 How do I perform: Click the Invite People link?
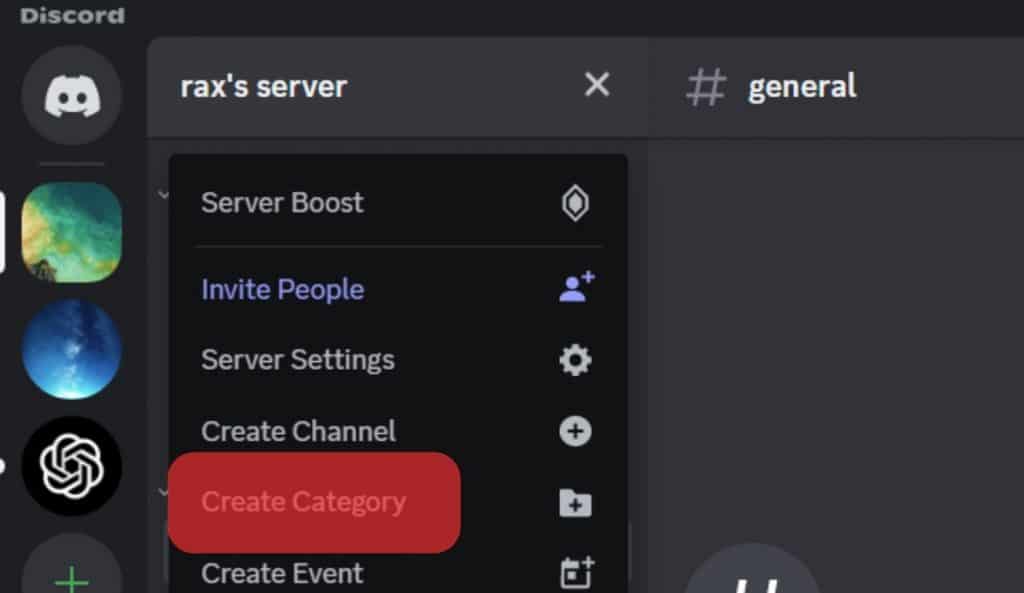point(283,289)
